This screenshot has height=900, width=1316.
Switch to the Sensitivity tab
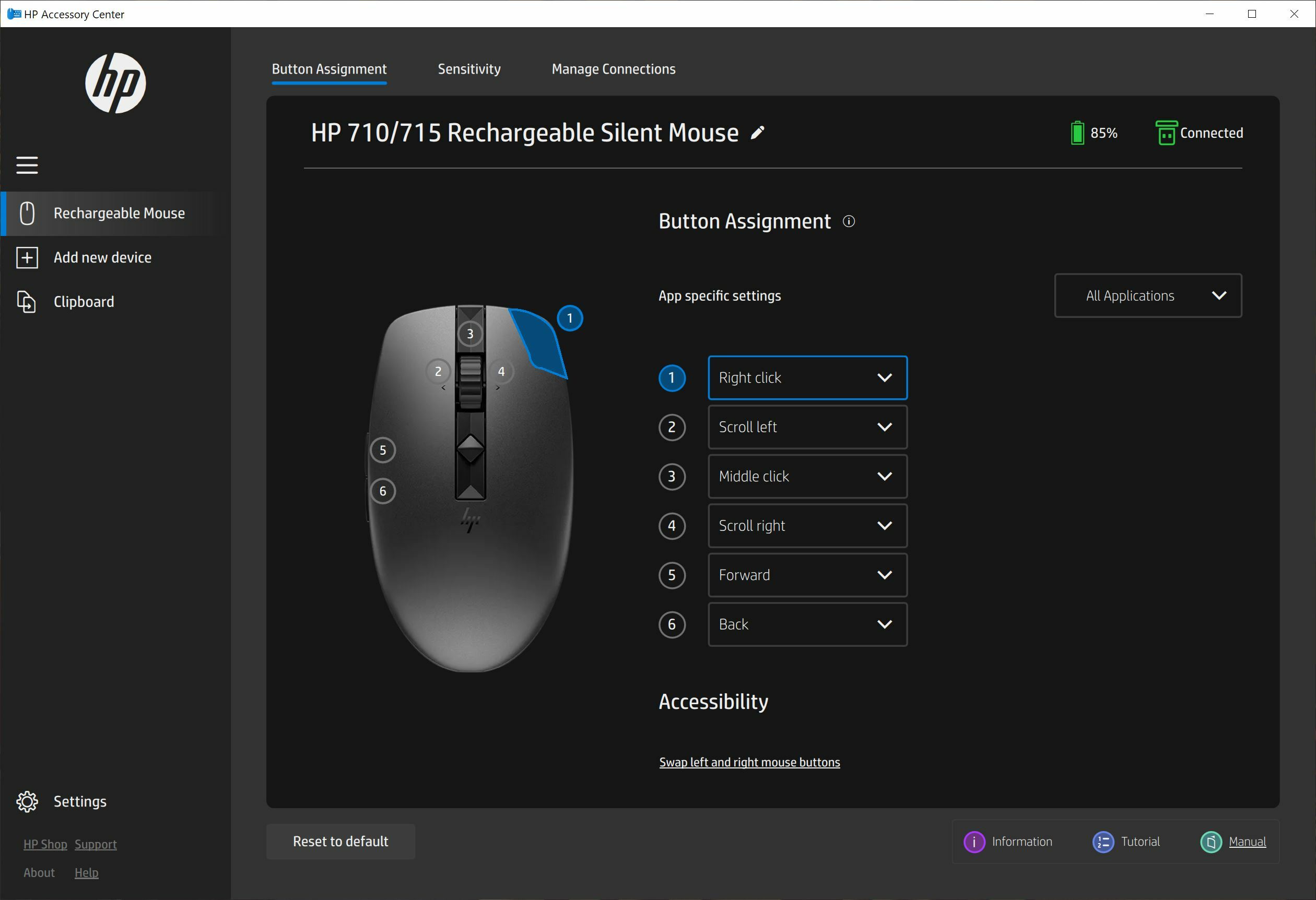469,68
